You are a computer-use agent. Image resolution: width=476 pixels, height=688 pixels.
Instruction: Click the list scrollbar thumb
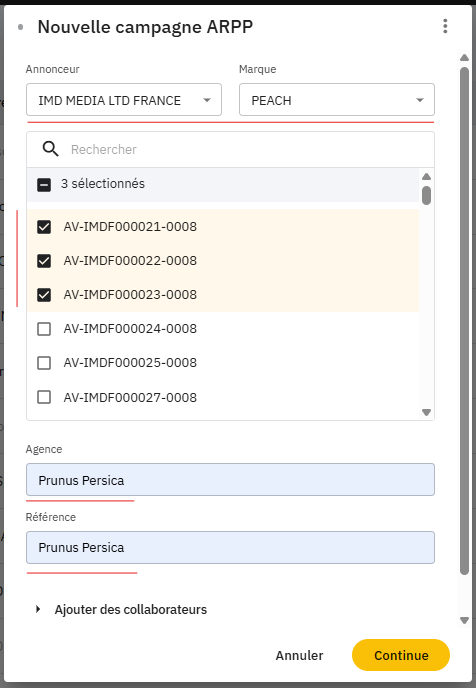pos(426,195)
